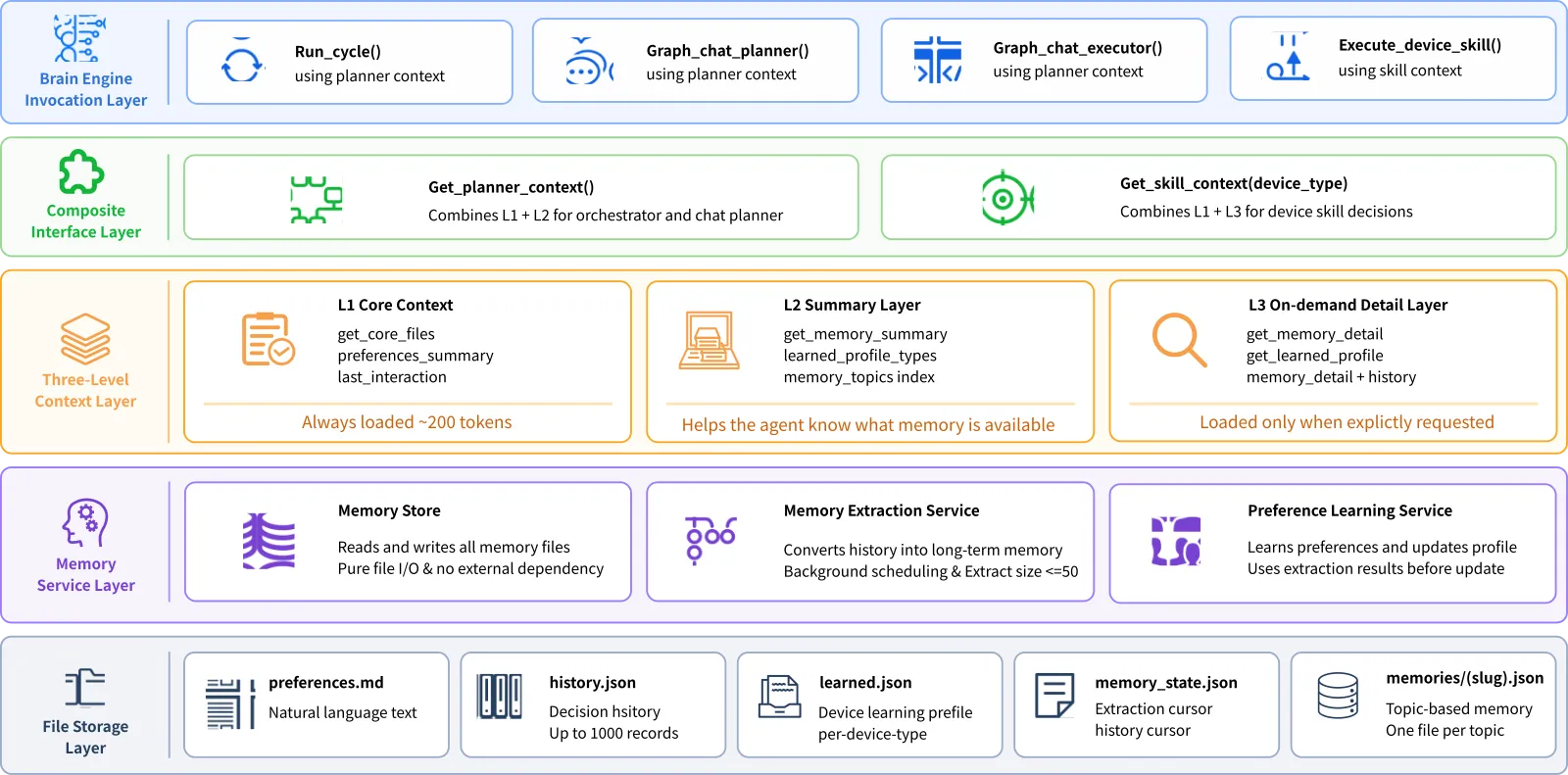The image size is (1568, 775).
Task: Click the Get_skill_context target icon
Action: pos(1007,198)
